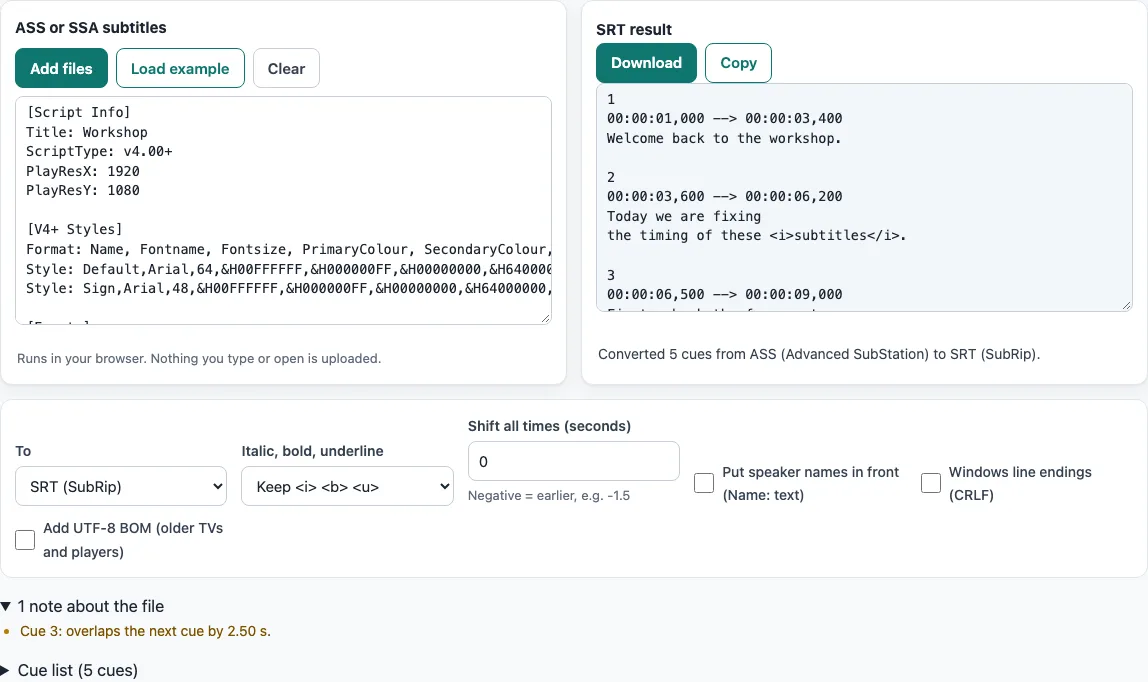
Task: Click the 'Title: Workshop' line
Action: click(x=86, y=132)
